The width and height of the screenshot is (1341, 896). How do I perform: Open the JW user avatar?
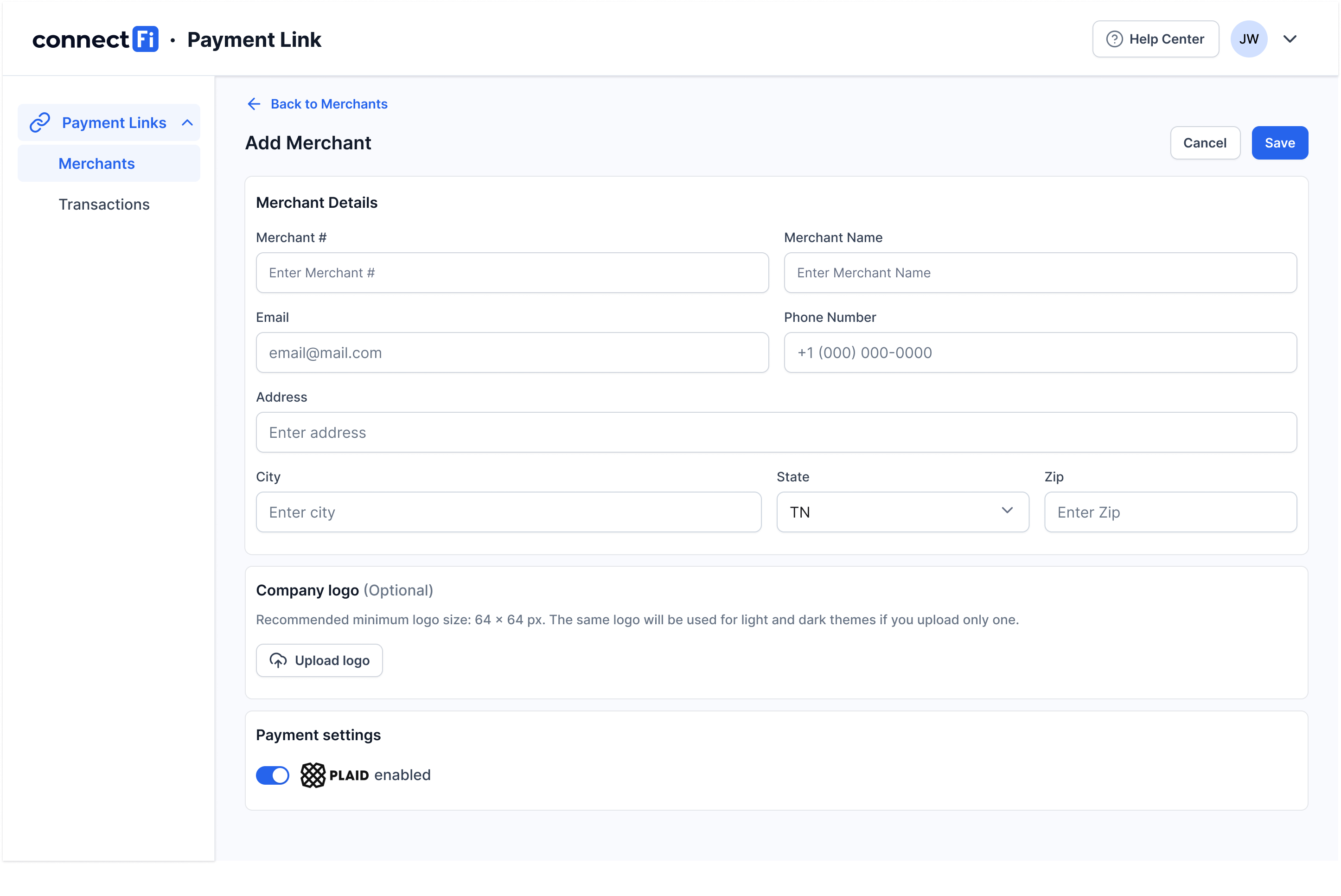click(x=1248, y=39)
